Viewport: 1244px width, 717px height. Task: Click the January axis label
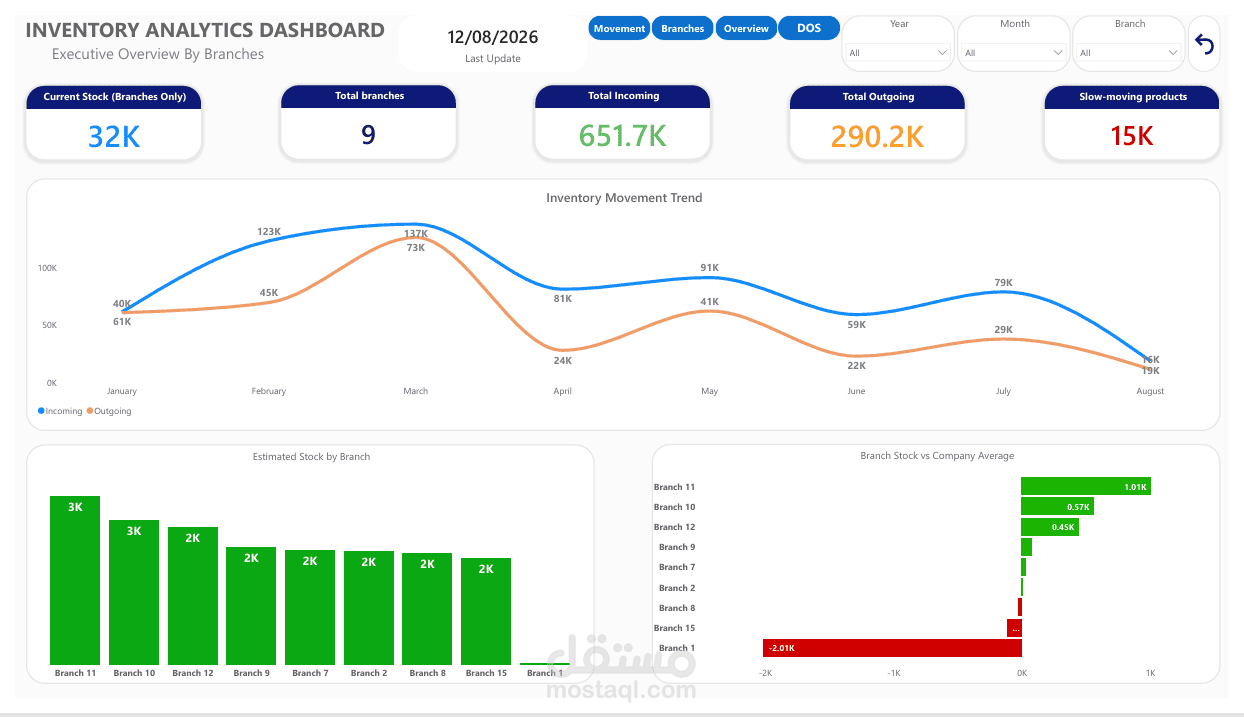[x=122, y=391]
